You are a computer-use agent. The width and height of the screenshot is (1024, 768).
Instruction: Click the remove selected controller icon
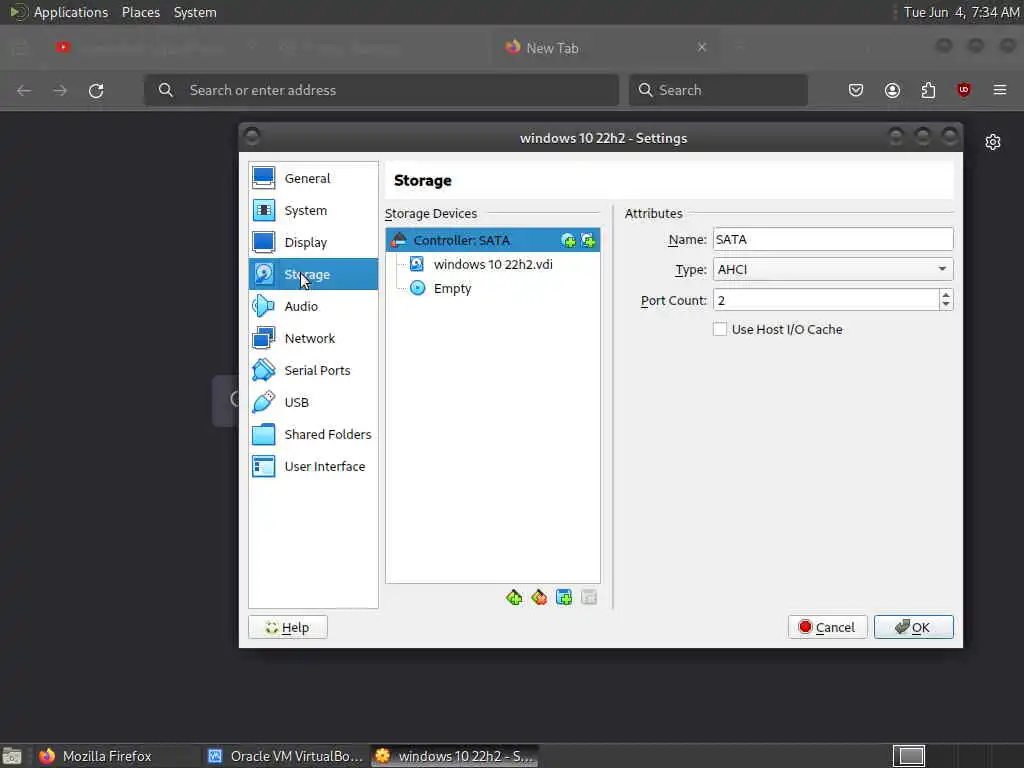click(x=539, y=597)
